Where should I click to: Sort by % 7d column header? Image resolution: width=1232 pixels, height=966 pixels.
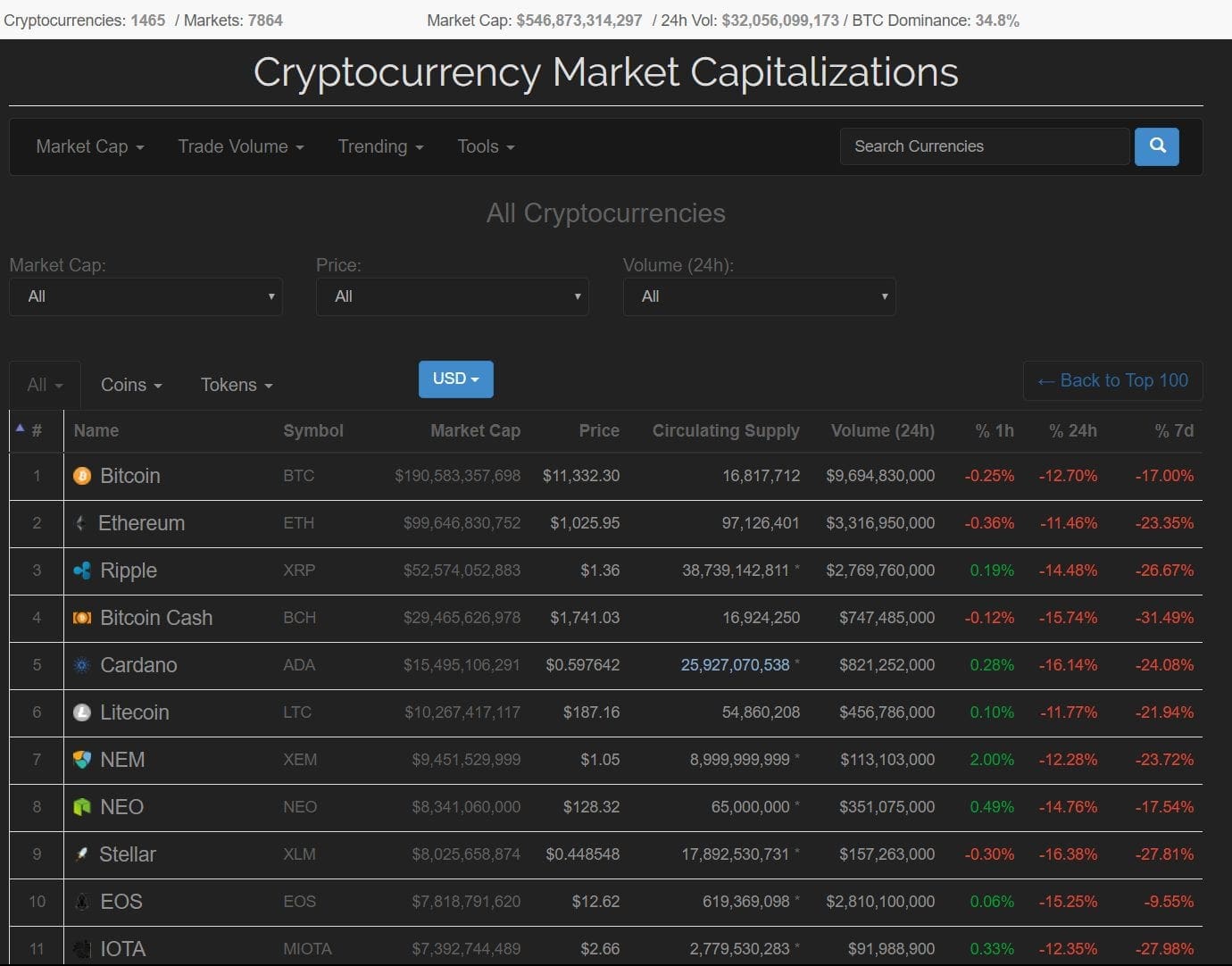[x=1174, y=430]
